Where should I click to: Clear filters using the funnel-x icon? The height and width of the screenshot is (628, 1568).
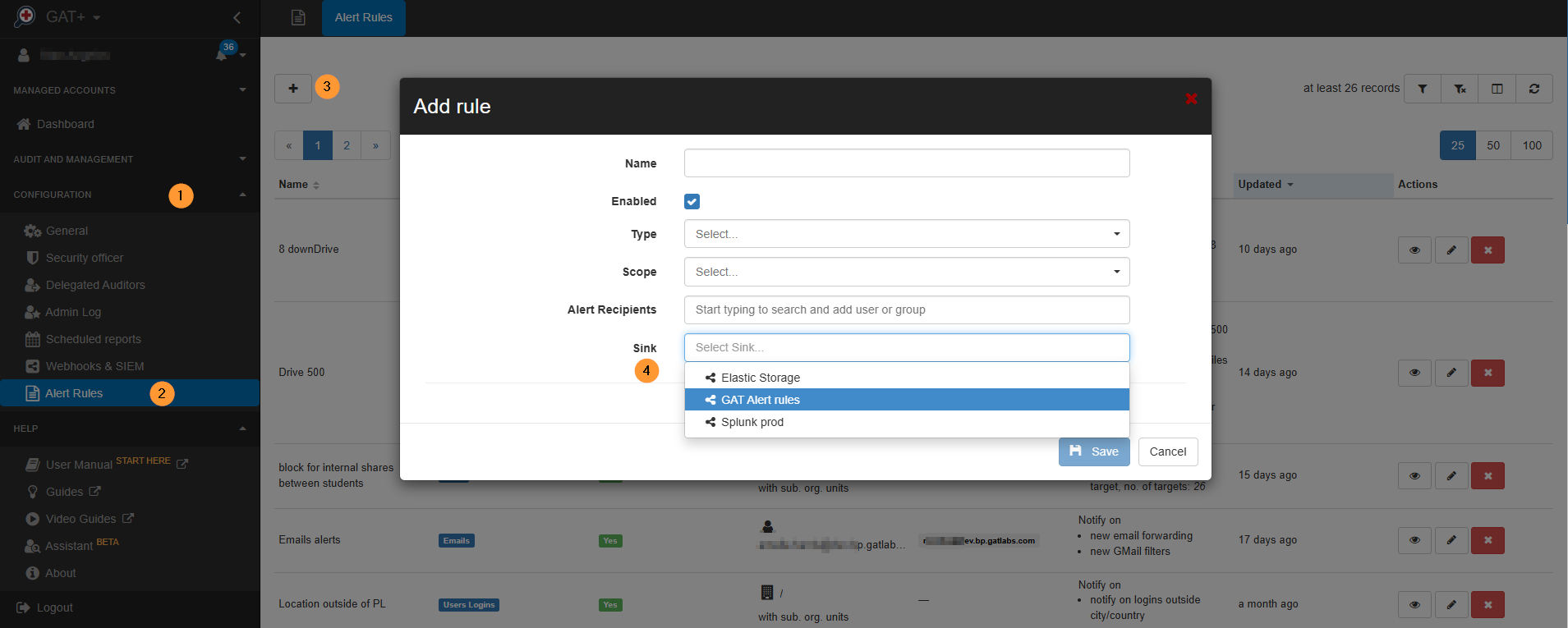1460,89
